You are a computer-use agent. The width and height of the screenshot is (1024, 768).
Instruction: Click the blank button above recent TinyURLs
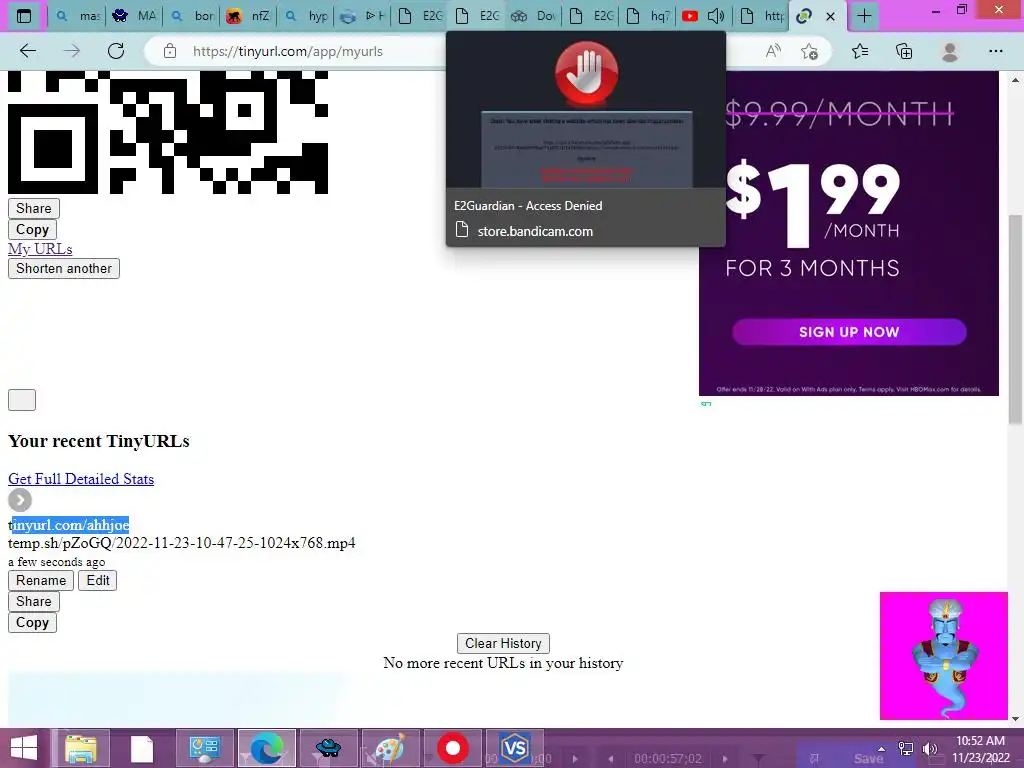(x=22, y=400)
